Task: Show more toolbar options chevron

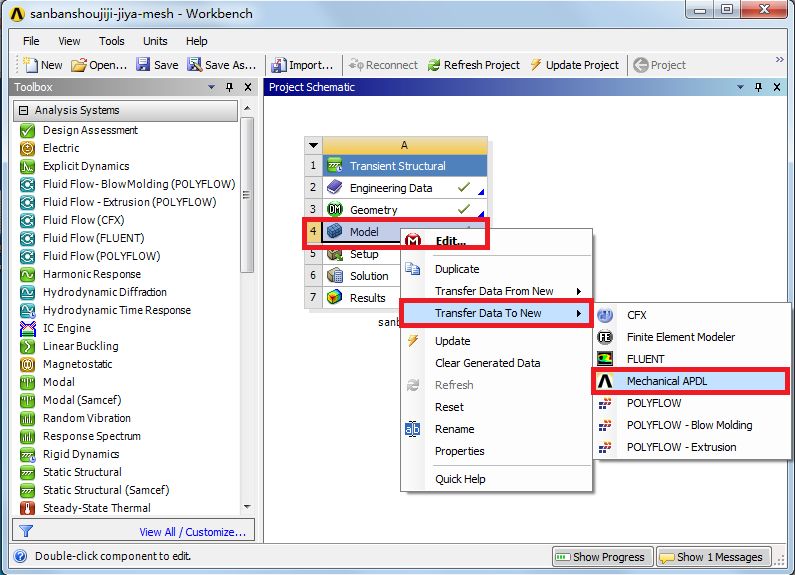Action: pos(780,60)
